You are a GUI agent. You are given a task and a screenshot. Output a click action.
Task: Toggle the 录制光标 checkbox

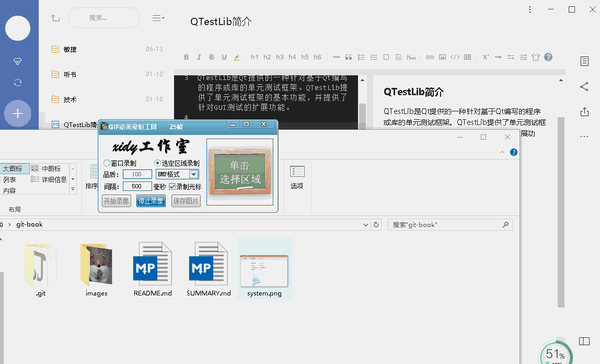coord(172,187)
